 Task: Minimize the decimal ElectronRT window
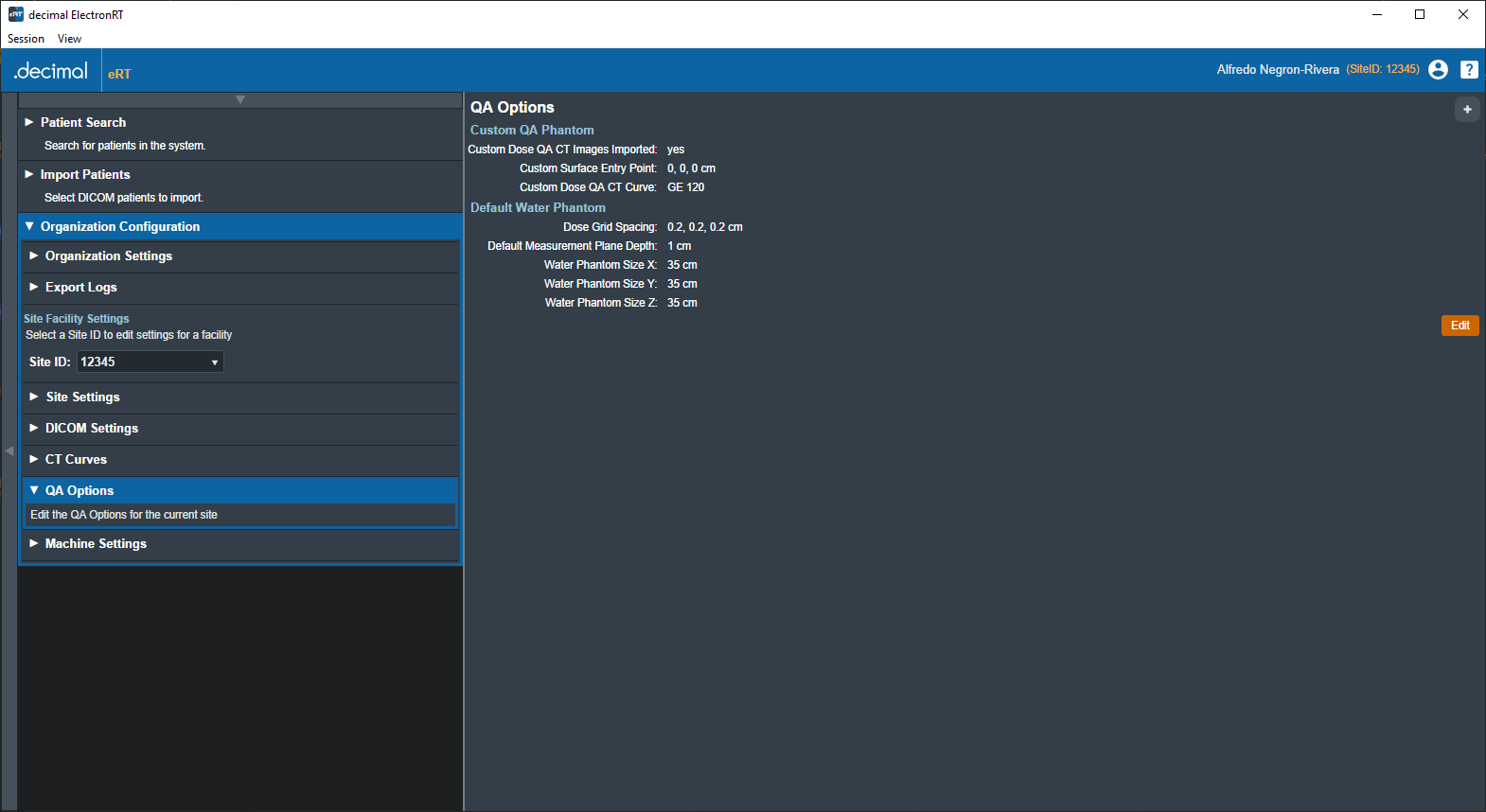pos(1377,14)
